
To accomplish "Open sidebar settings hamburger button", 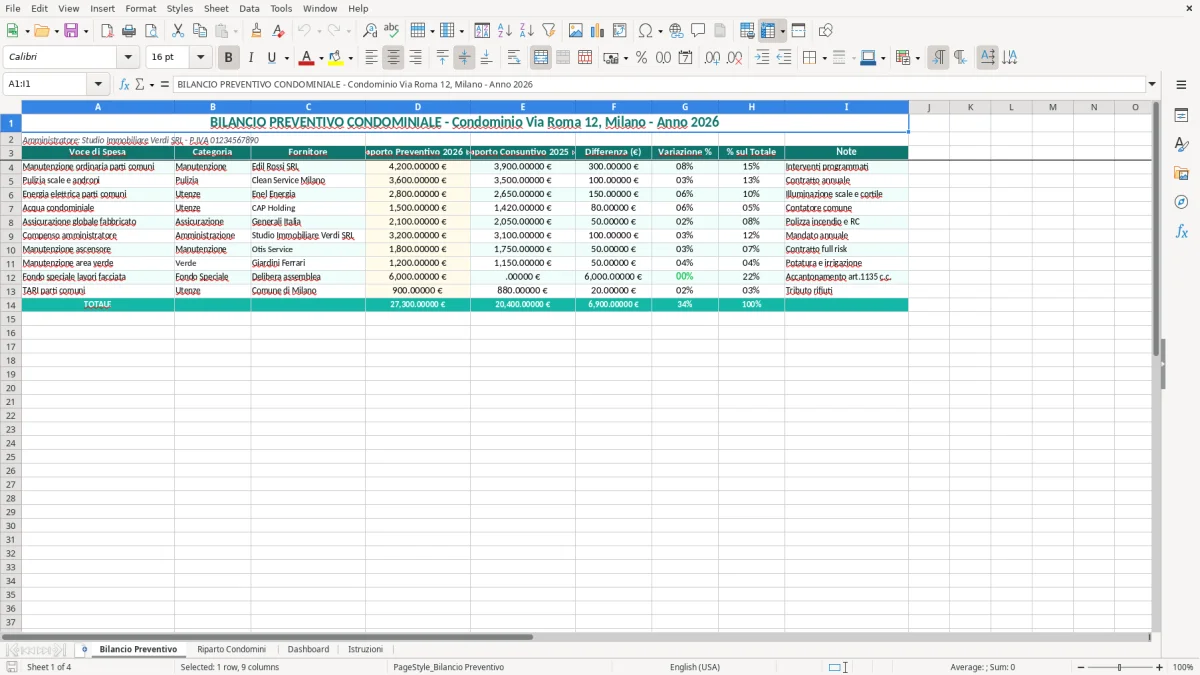I will click(x=1181, y=85).
